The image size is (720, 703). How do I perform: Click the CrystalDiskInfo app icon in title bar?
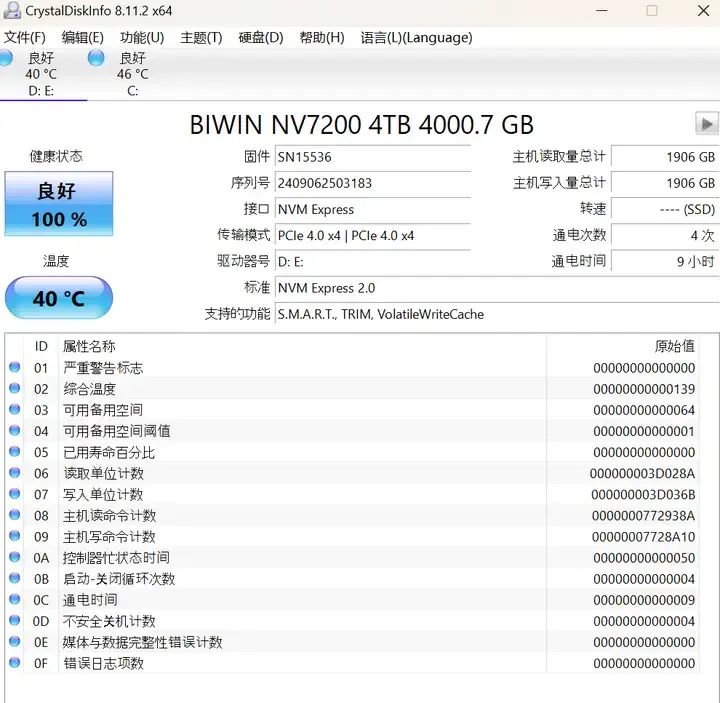point(11,10)
